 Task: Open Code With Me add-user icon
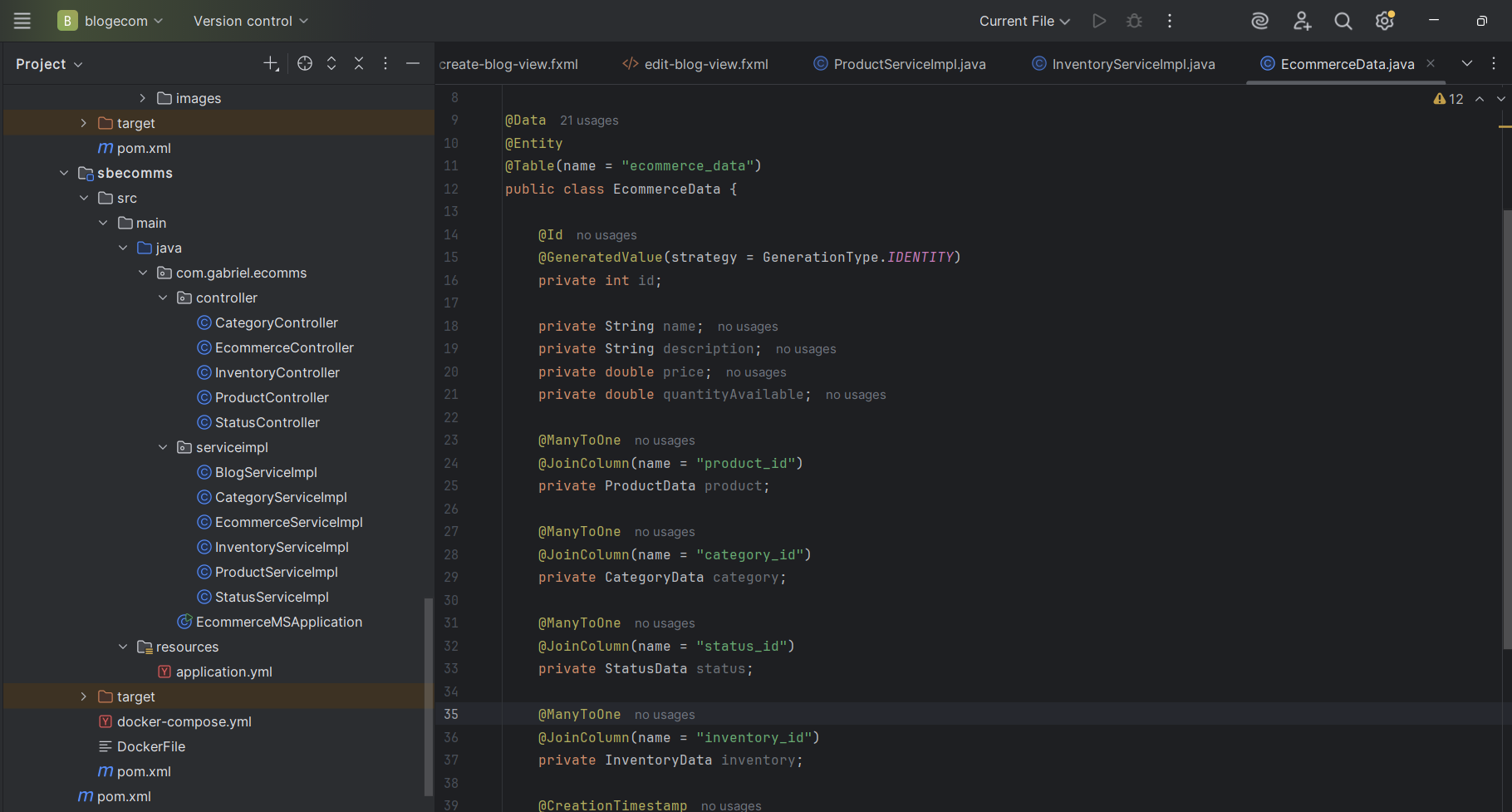(x=1302, y=21)
